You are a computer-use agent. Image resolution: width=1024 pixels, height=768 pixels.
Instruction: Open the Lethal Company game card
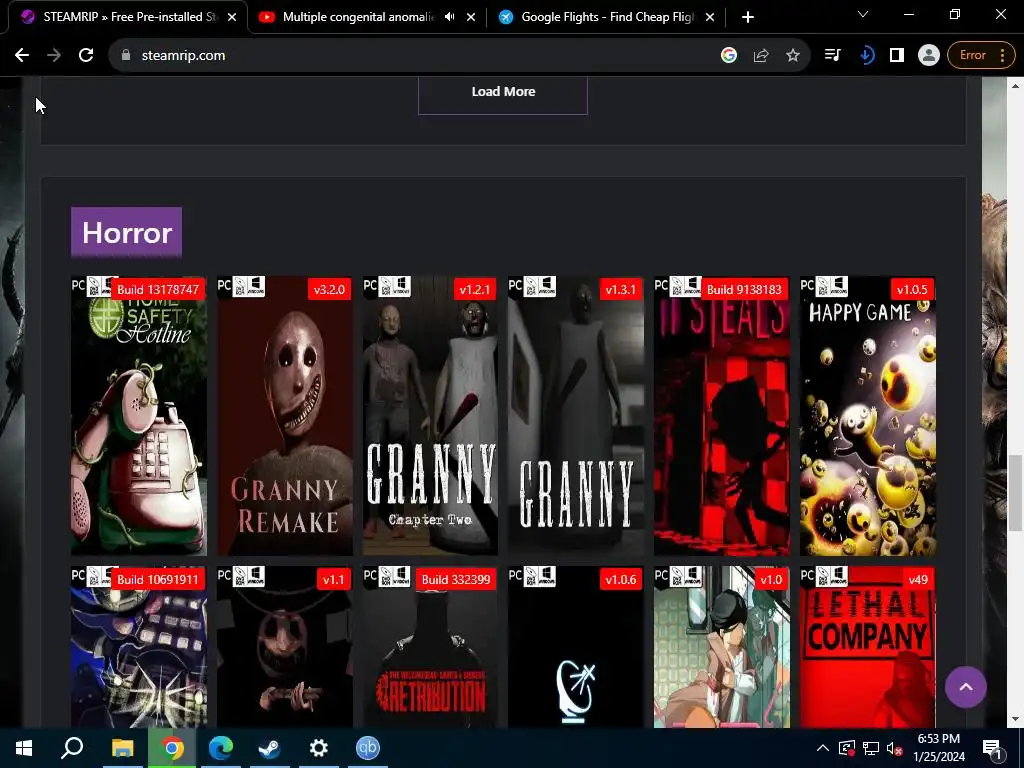(x=868, y=647)
